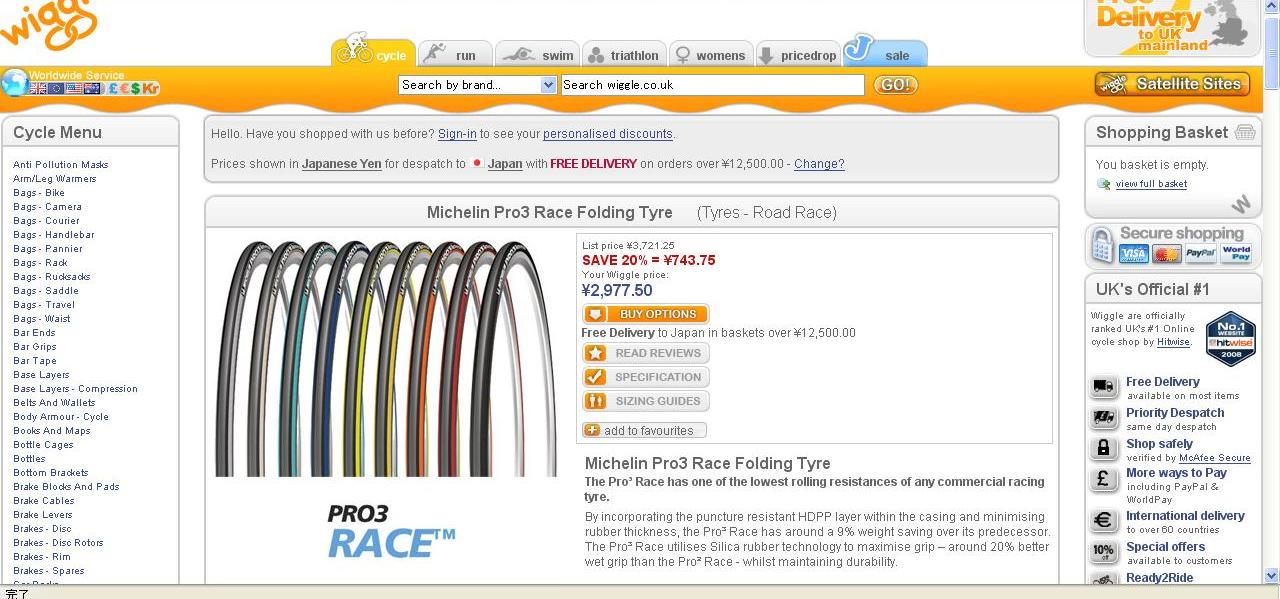Click the page scrollbar down arrow
The image size is (1280, 599).
point(1271,575)
